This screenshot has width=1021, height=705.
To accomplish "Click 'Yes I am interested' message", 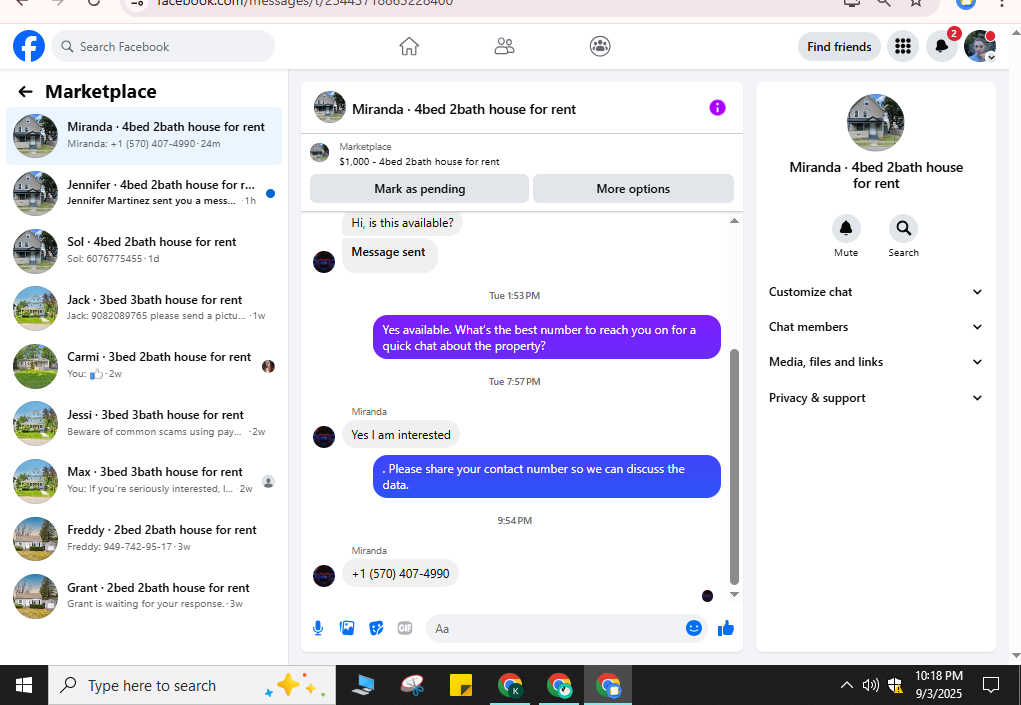I will click(400, 435).
